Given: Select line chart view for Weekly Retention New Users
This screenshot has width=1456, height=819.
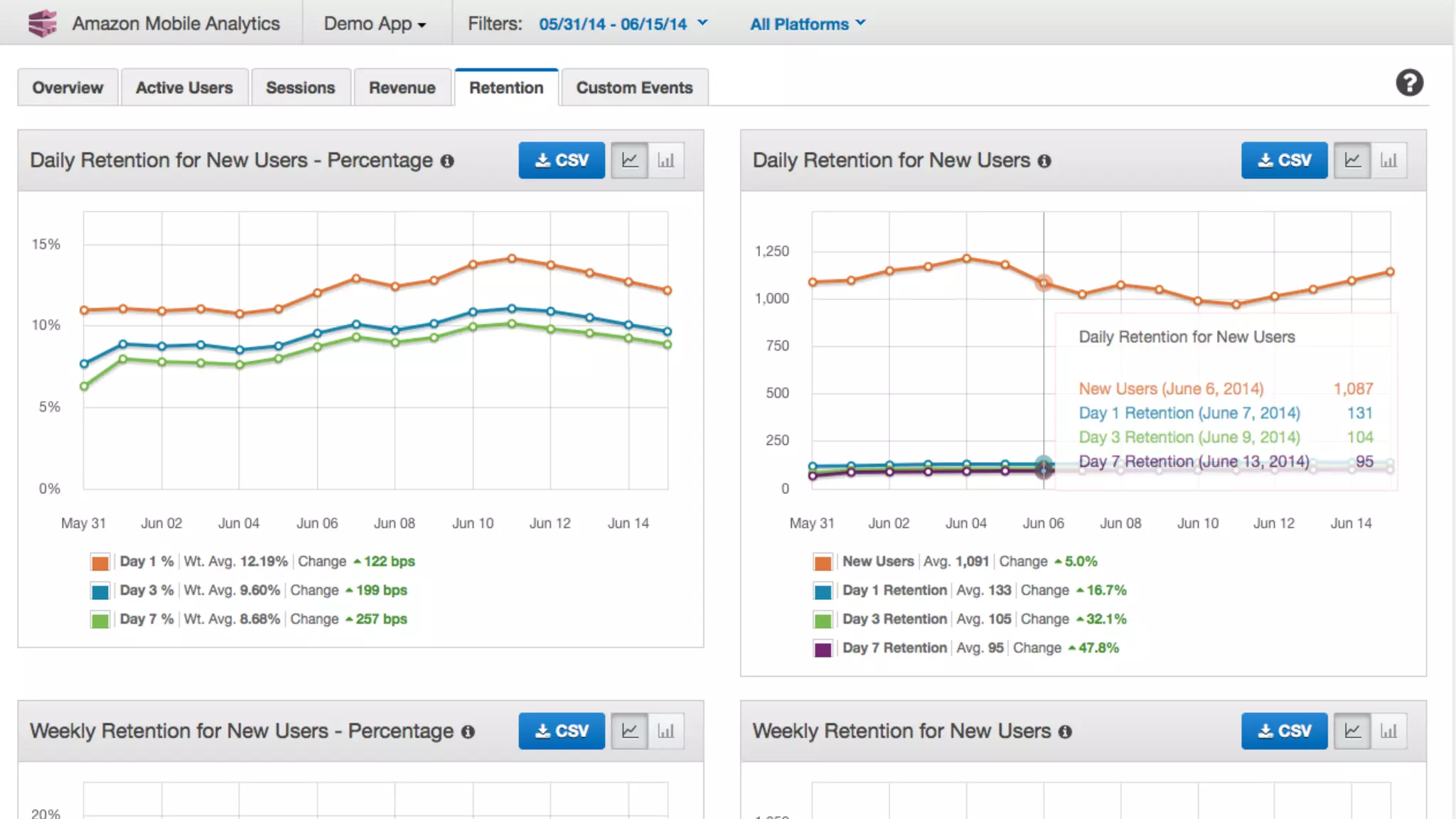Looking at the screenshot, I should (x=1352, y=731).
